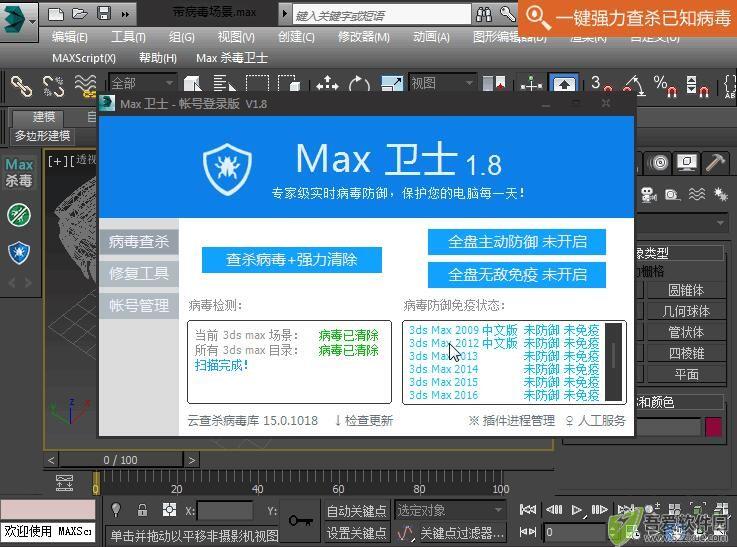Open the MAXScript(X) menu

point(84,58)
